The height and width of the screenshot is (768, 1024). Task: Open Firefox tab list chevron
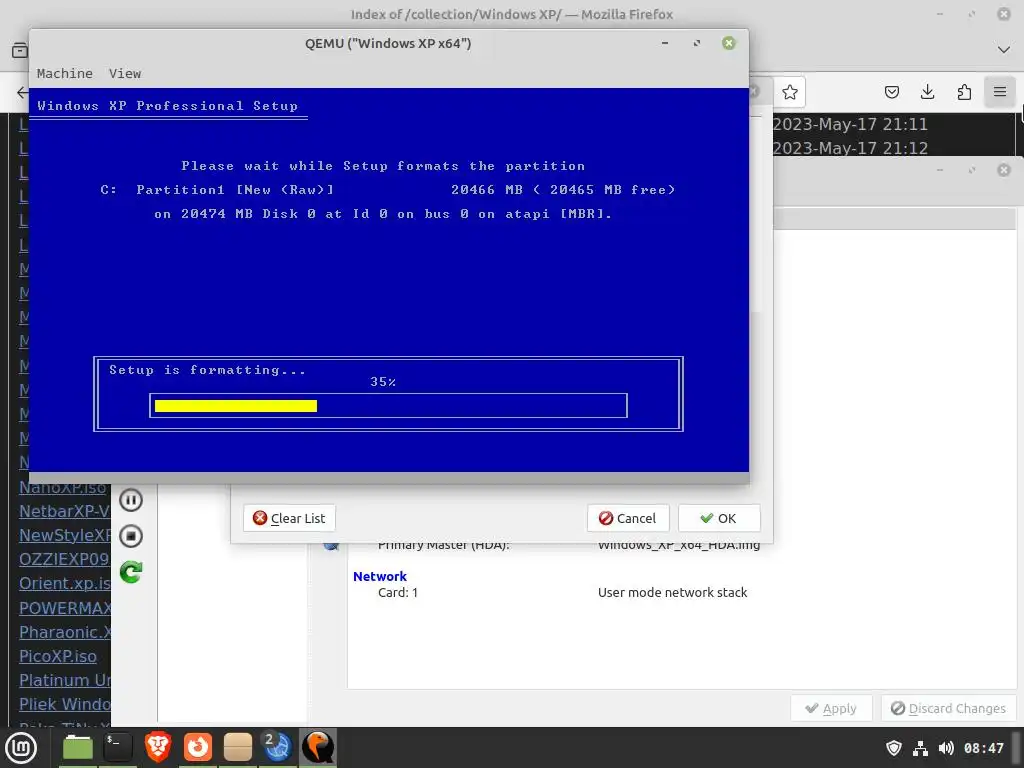pos(1004,50)
